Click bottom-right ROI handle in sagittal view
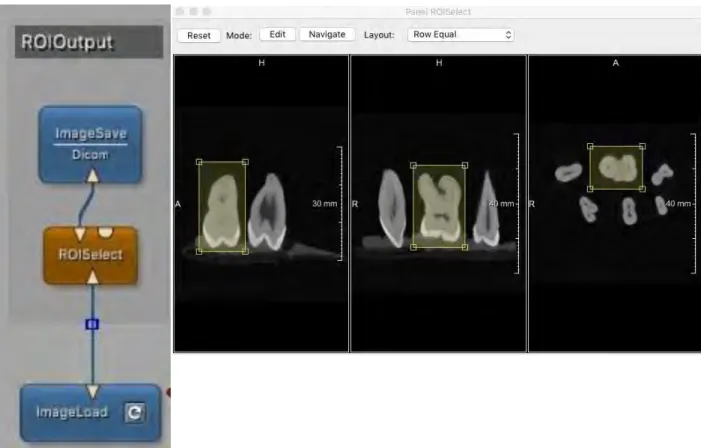 tap(245, 252)
